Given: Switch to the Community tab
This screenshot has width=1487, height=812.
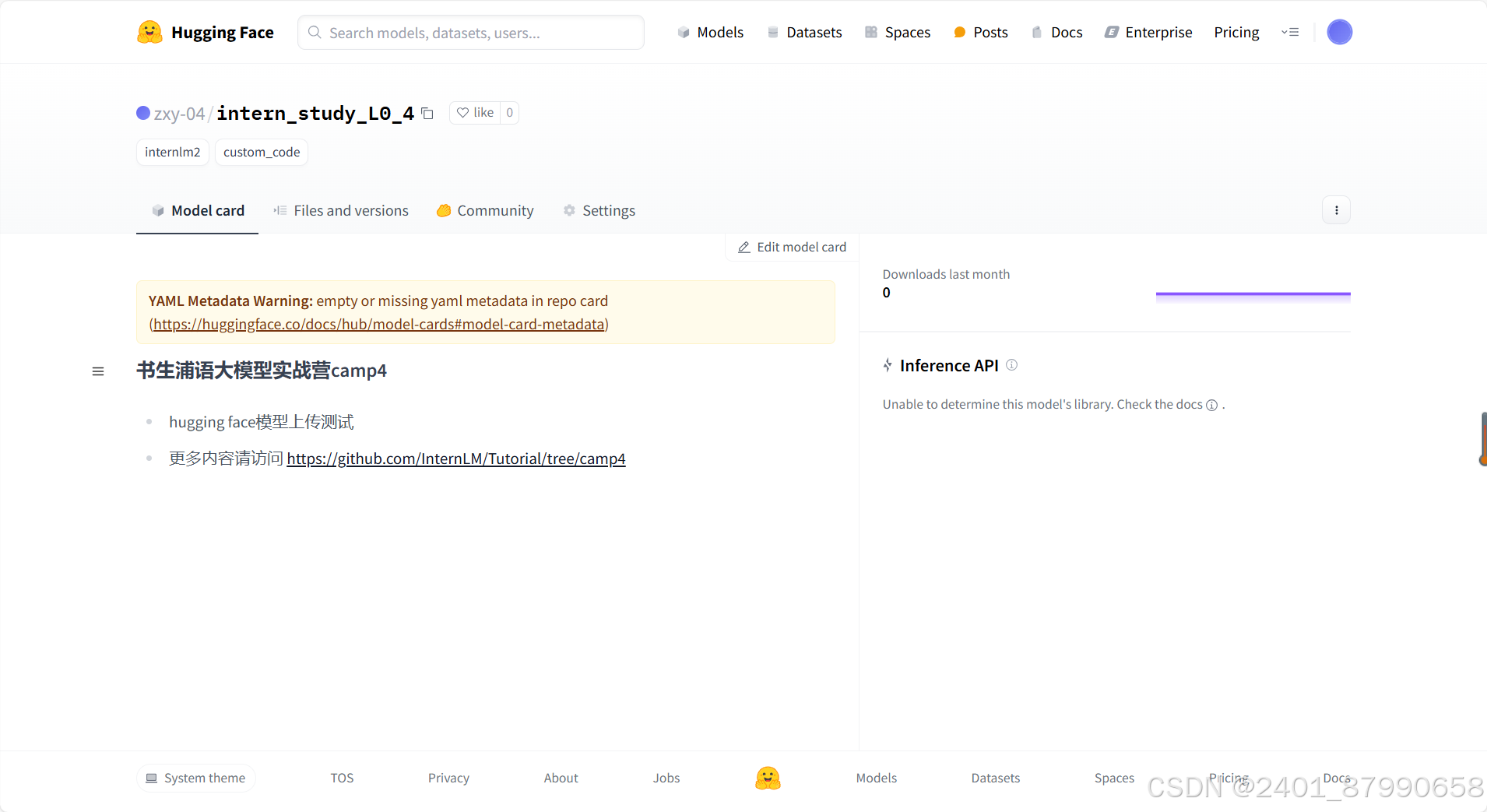Looking at the screenshot, I should pyautogui.click(x=485, y=210).
